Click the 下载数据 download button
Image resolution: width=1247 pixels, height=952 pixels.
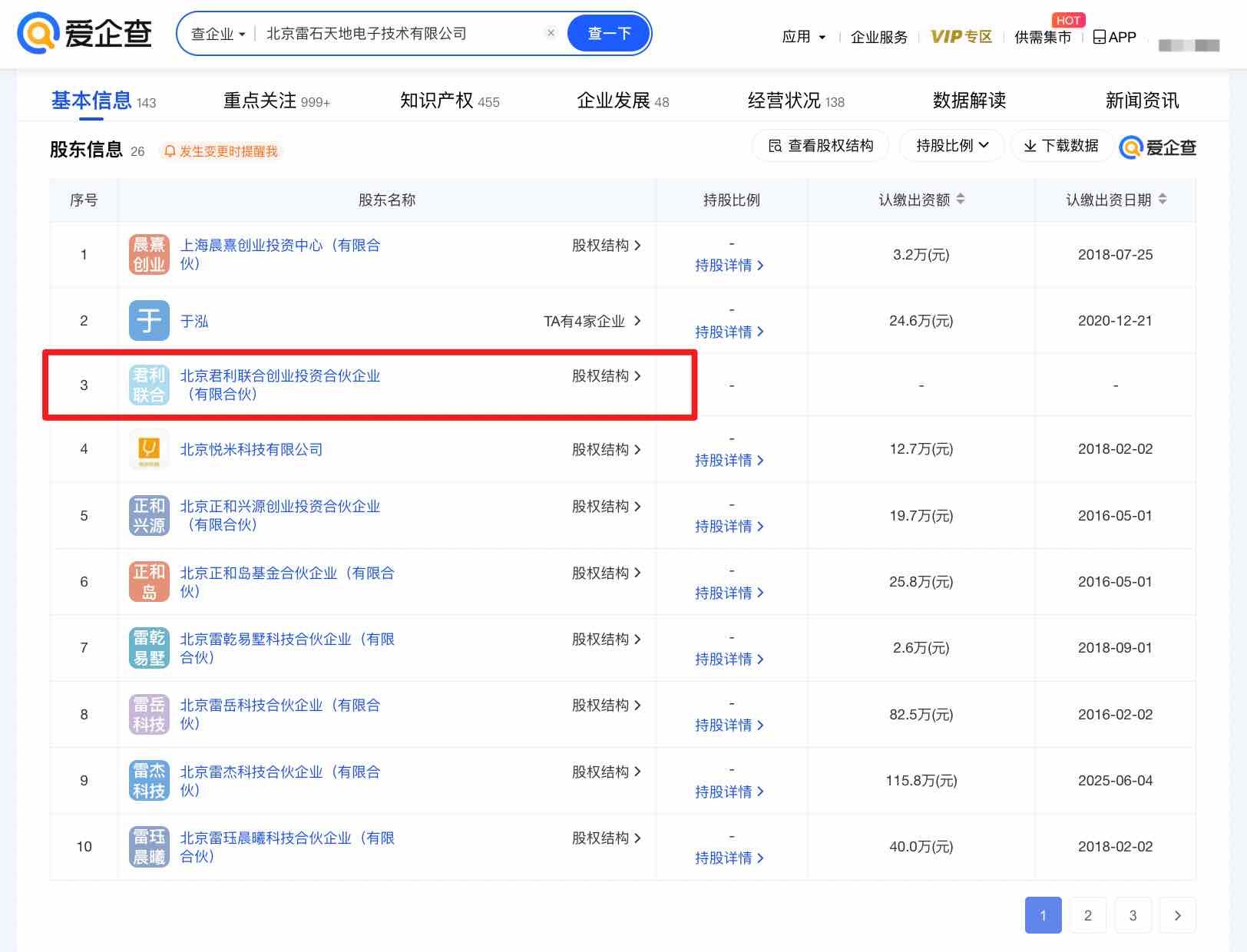click(x=1061, y=146)
